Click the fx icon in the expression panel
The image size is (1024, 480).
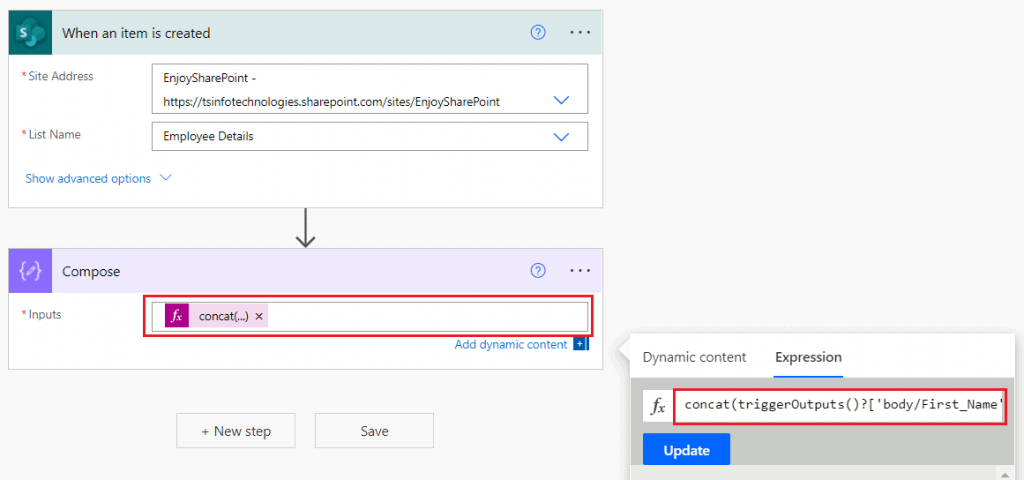(x=658, y=406)
